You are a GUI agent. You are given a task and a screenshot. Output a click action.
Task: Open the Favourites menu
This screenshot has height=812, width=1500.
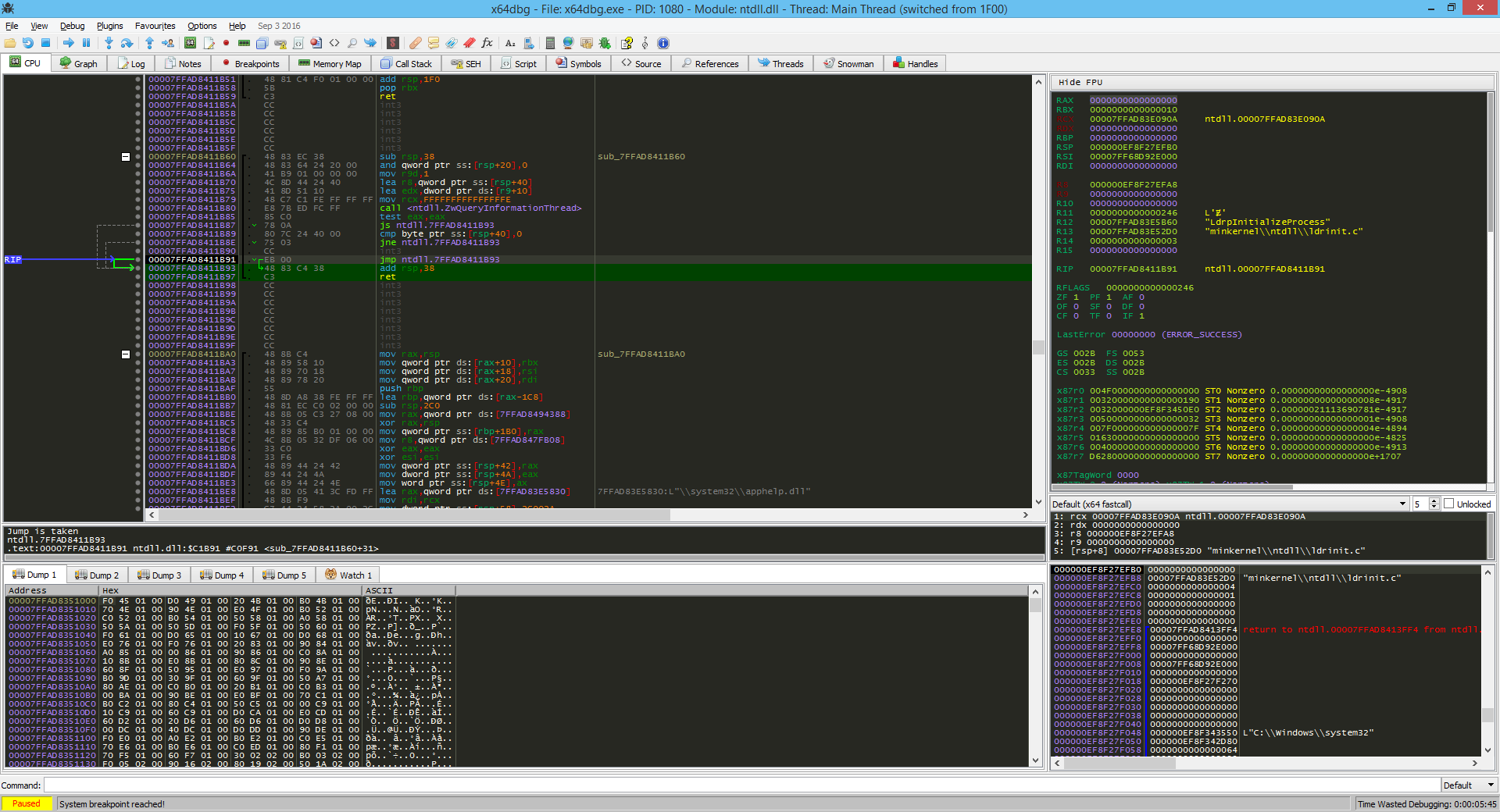155,26
